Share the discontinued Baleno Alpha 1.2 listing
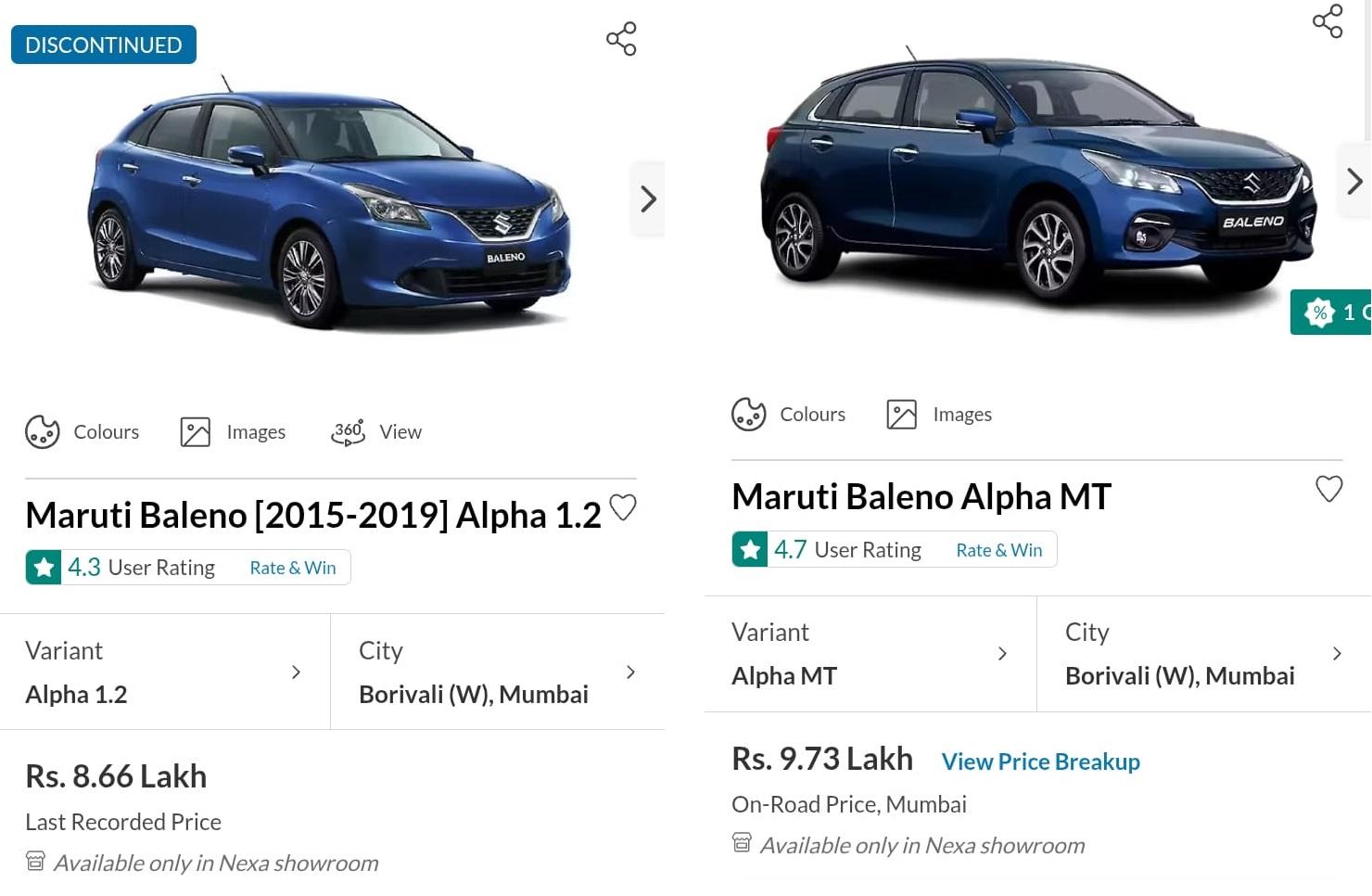Viewport: 1372px width, 896px height. (621, 39)
